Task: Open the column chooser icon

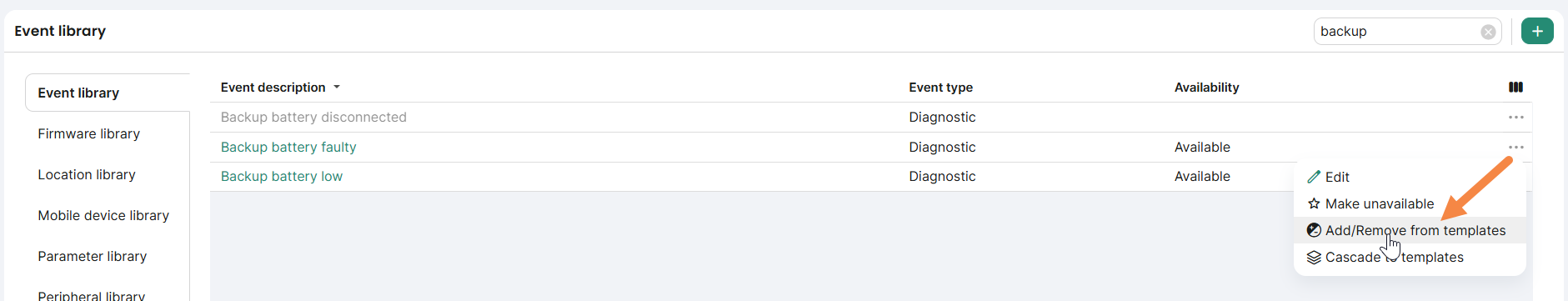Action: [x=1515, y=87]
